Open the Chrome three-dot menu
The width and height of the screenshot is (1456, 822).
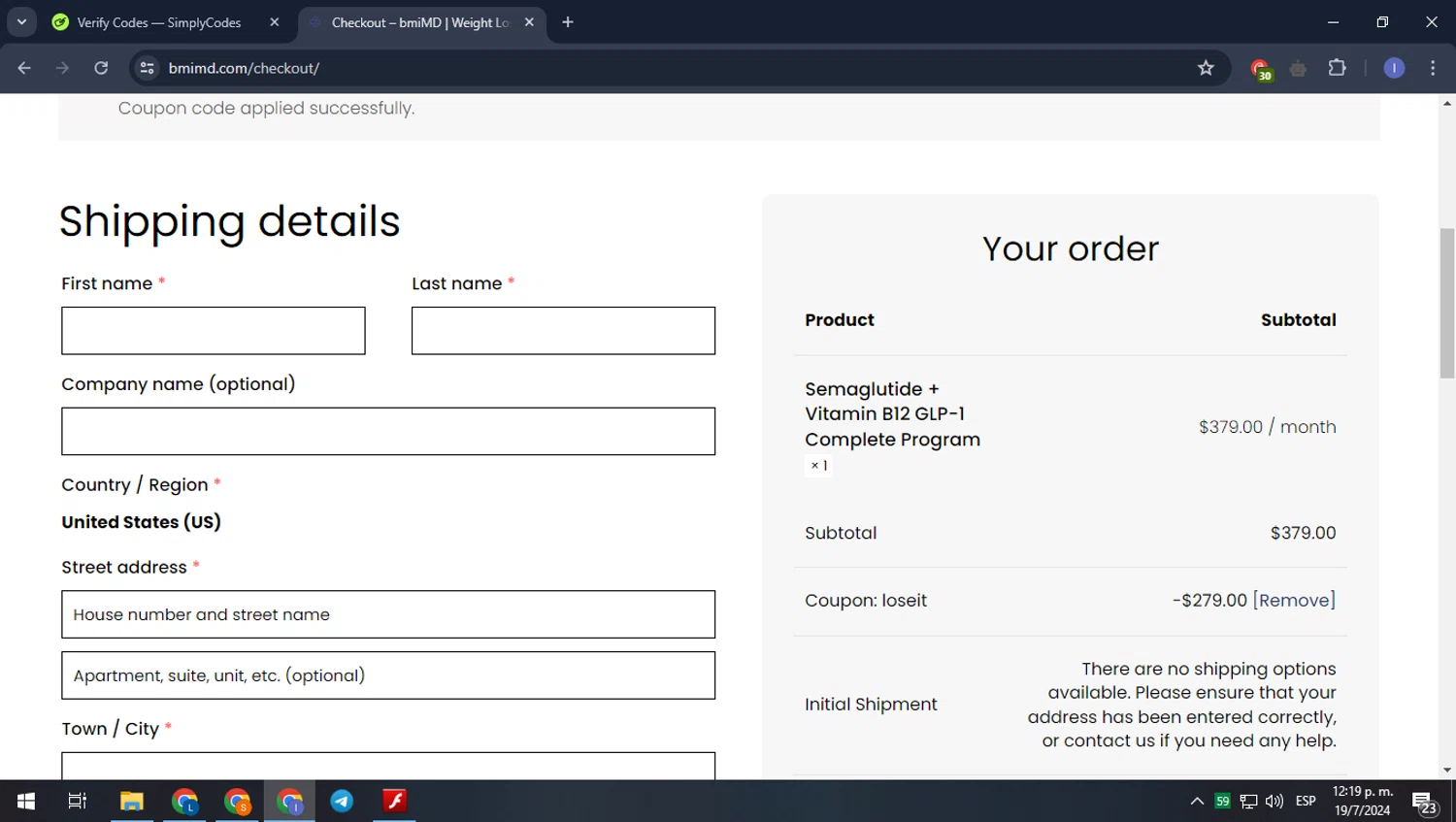(x=1433, y=68)
